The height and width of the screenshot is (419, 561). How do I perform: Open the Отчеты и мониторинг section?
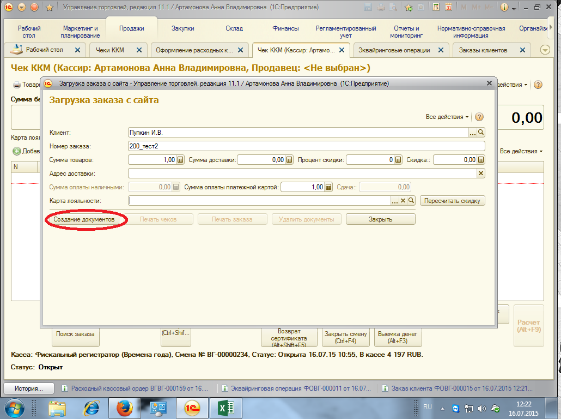(406, 31)
